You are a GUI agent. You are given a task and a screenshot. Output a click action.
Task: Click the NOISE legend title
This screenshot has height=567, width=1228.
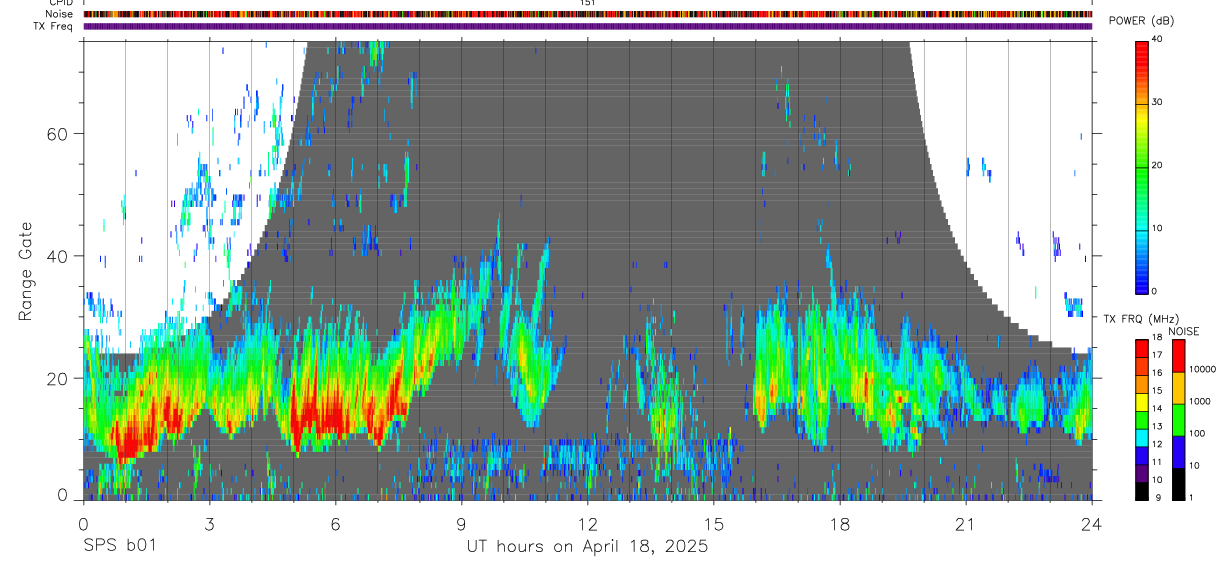click(1183, 331)
